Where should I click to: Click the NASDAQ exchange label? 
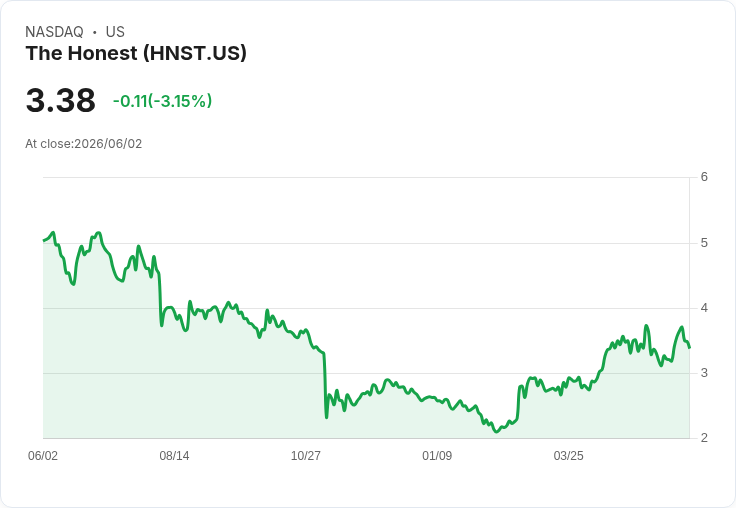coord(54,31)
